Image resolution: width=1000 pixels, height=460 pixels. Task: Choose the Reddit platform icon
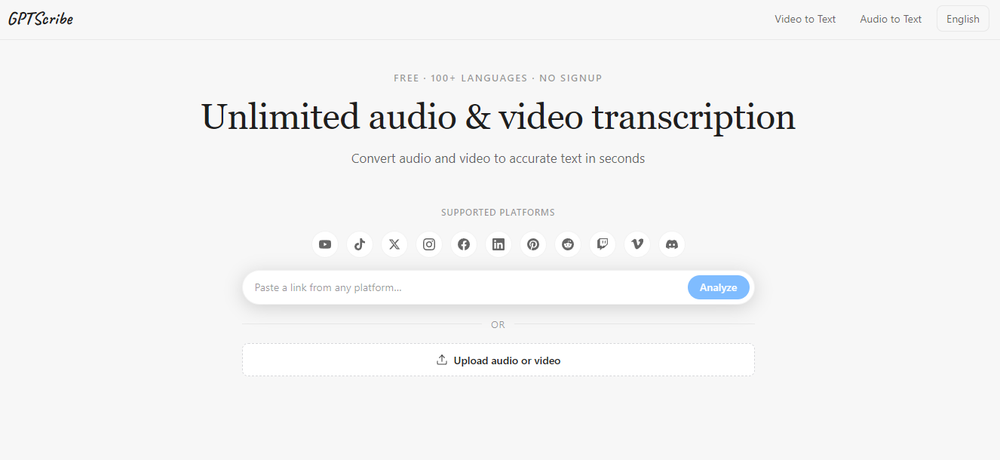[x=568, y=244]
